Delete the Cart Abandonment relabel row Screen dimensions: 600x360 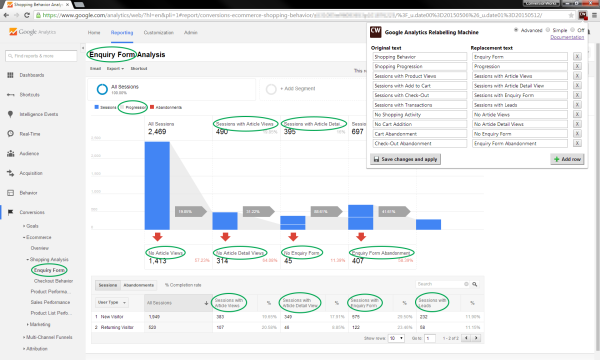point(577,134)
